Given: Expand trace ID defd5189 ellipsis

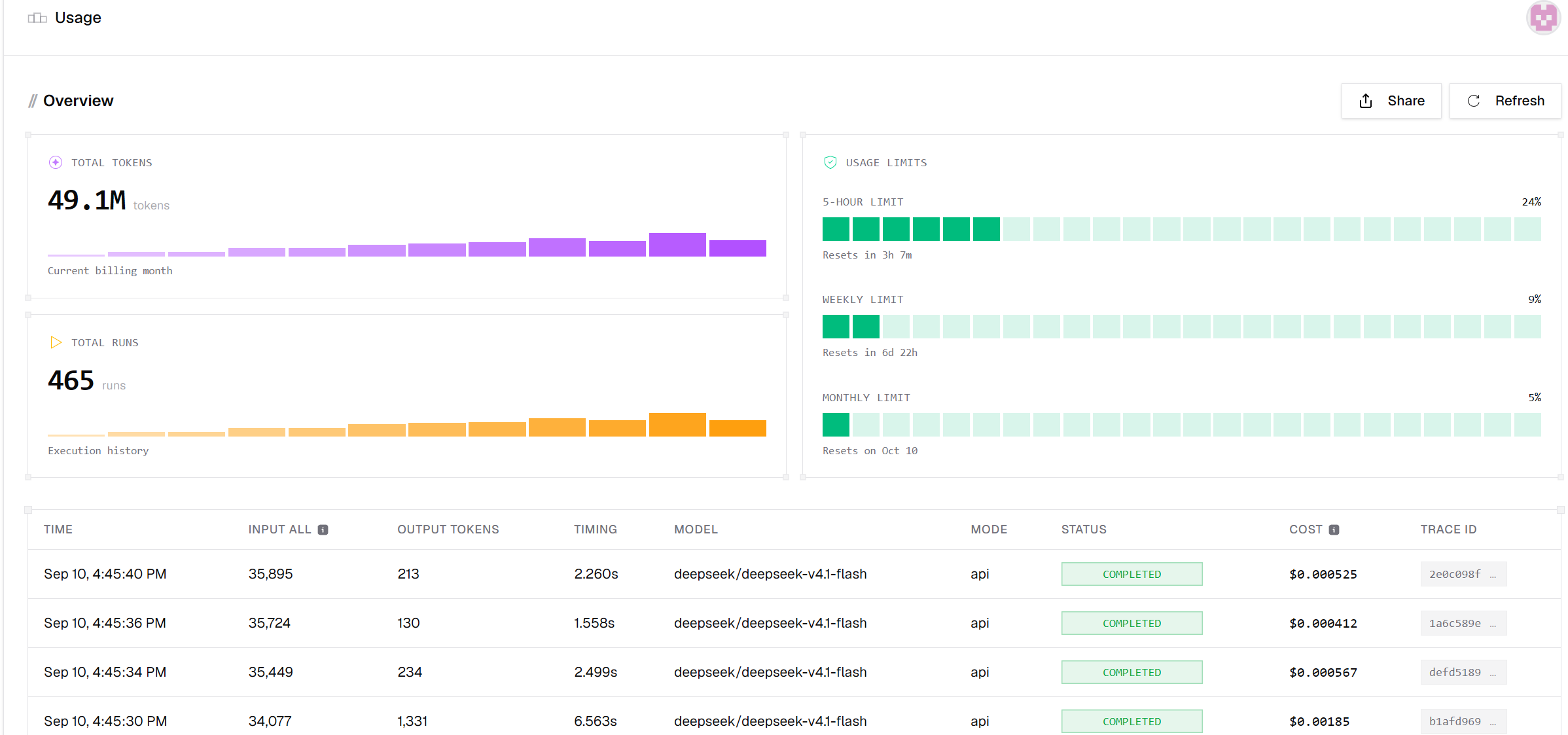Looking at the screenshot, I should (1493, 673).
